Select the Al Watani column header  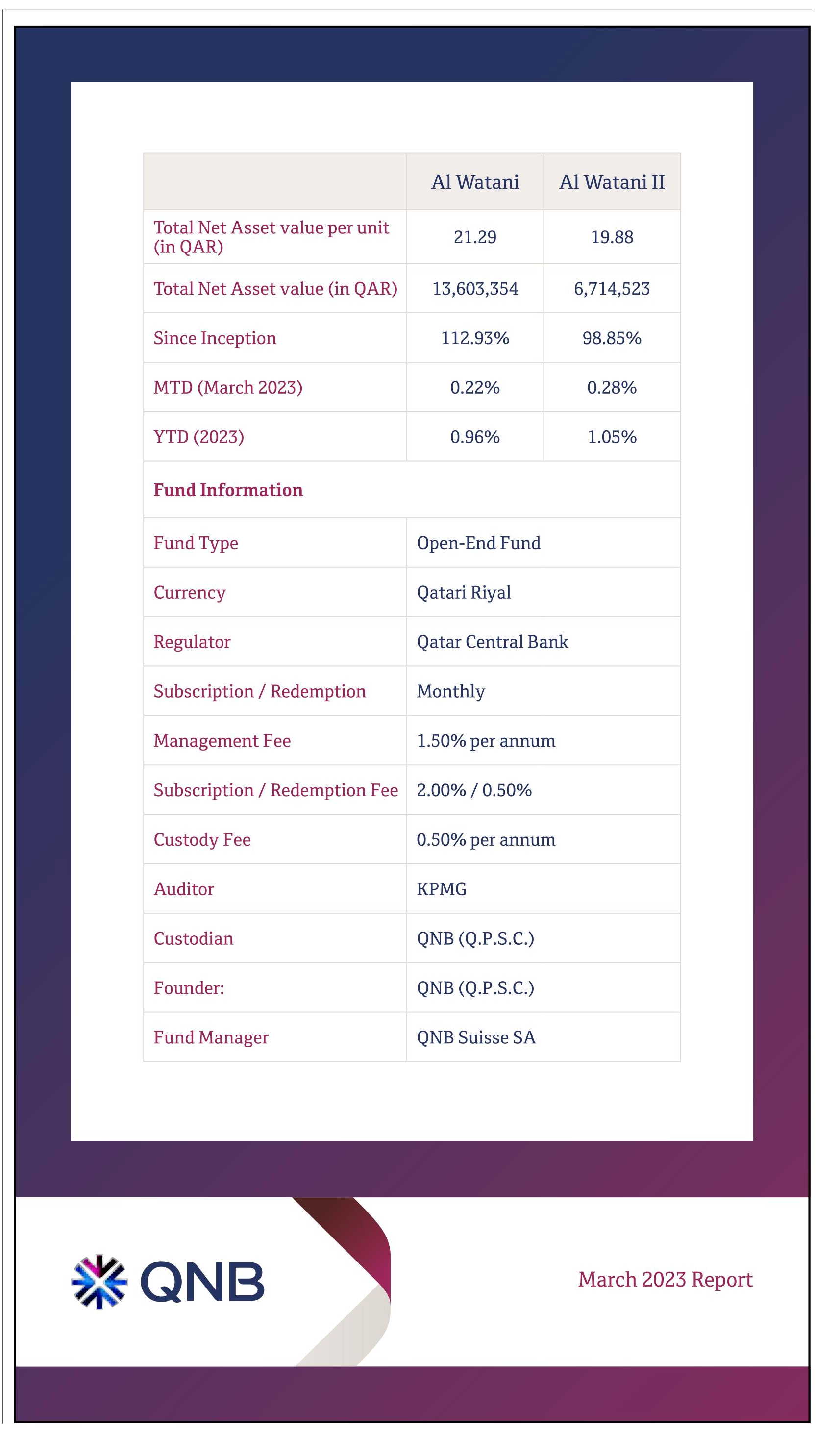click(x=475, y=182)
